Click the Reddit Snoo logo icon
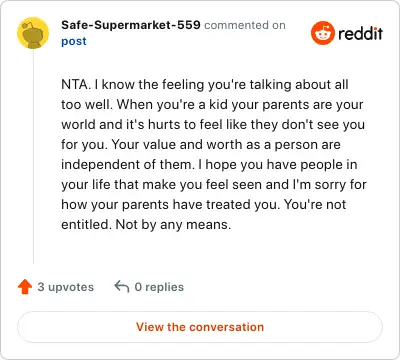This screenshot has width=400, height=360. [322, 33]
